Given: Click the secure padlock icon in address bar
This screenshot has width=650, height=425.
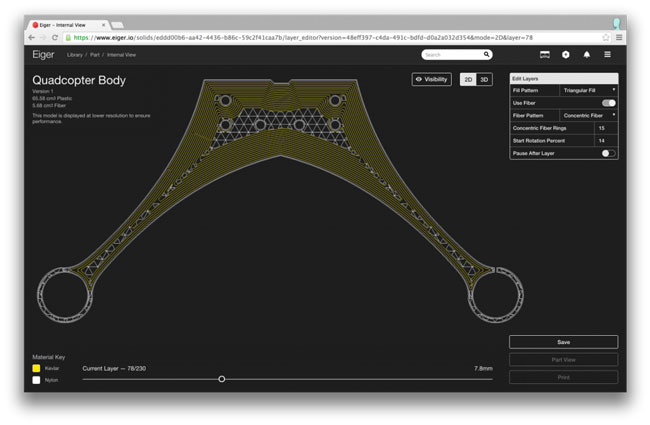Looking at the screenshot, I should tap(68, 37).
